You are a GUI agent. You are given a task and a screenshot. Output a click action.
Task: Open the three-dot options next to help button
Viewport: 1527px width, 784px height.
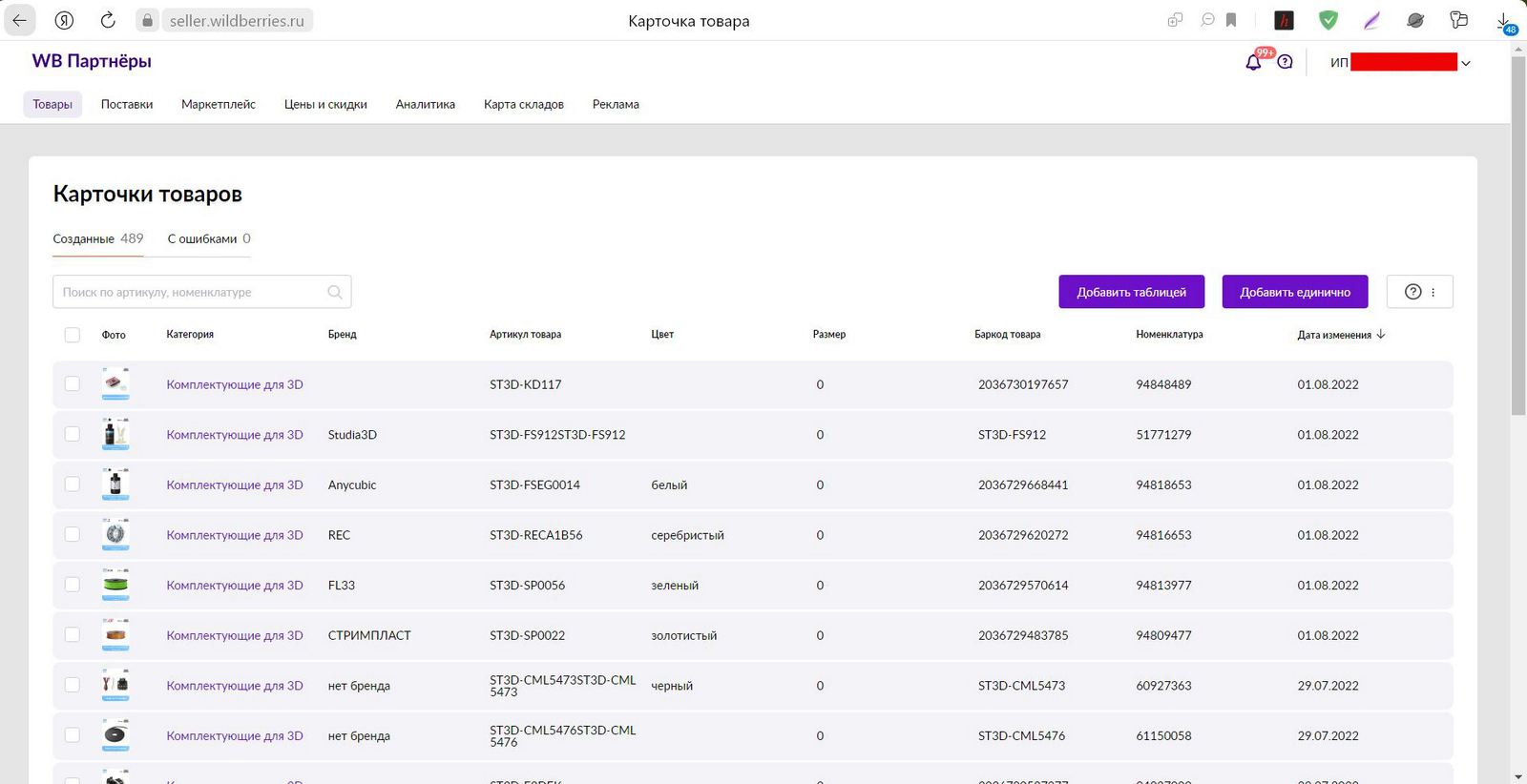(1433, 292)
